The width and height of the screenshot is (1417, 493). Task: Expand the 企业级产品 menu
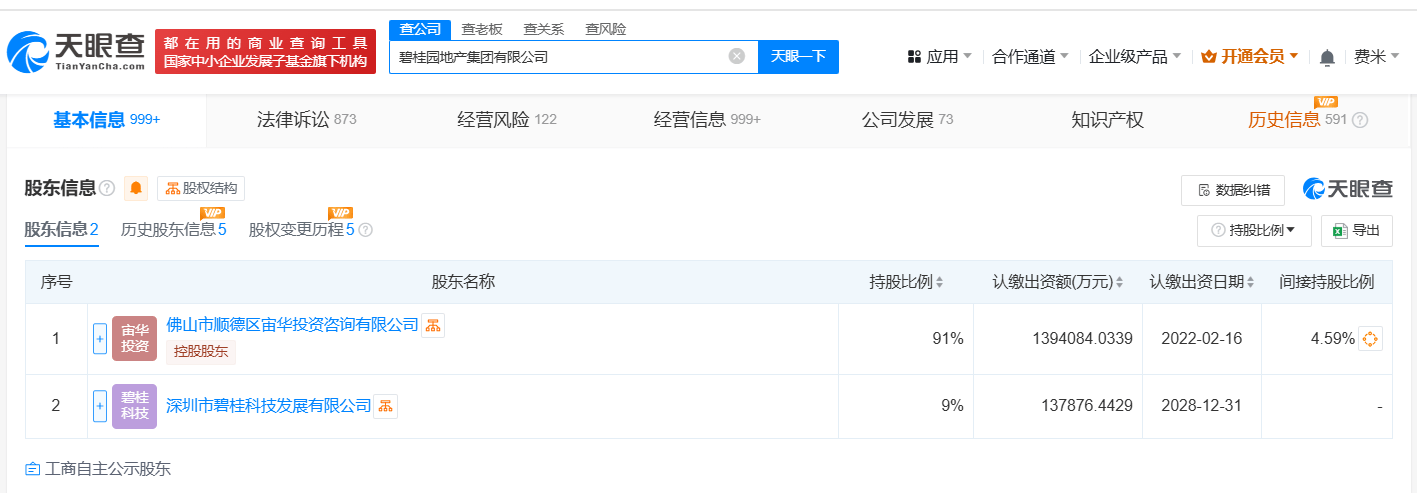click(1134, 57)
